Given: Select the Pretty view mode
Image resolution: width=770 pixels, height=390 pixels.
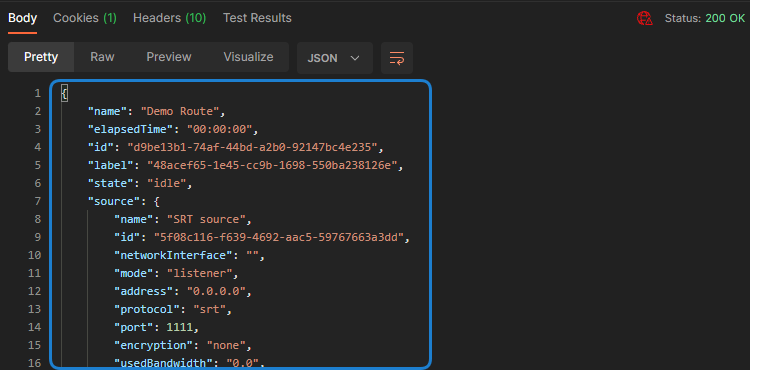Looking at the screenshot, I should pos(41,57).
